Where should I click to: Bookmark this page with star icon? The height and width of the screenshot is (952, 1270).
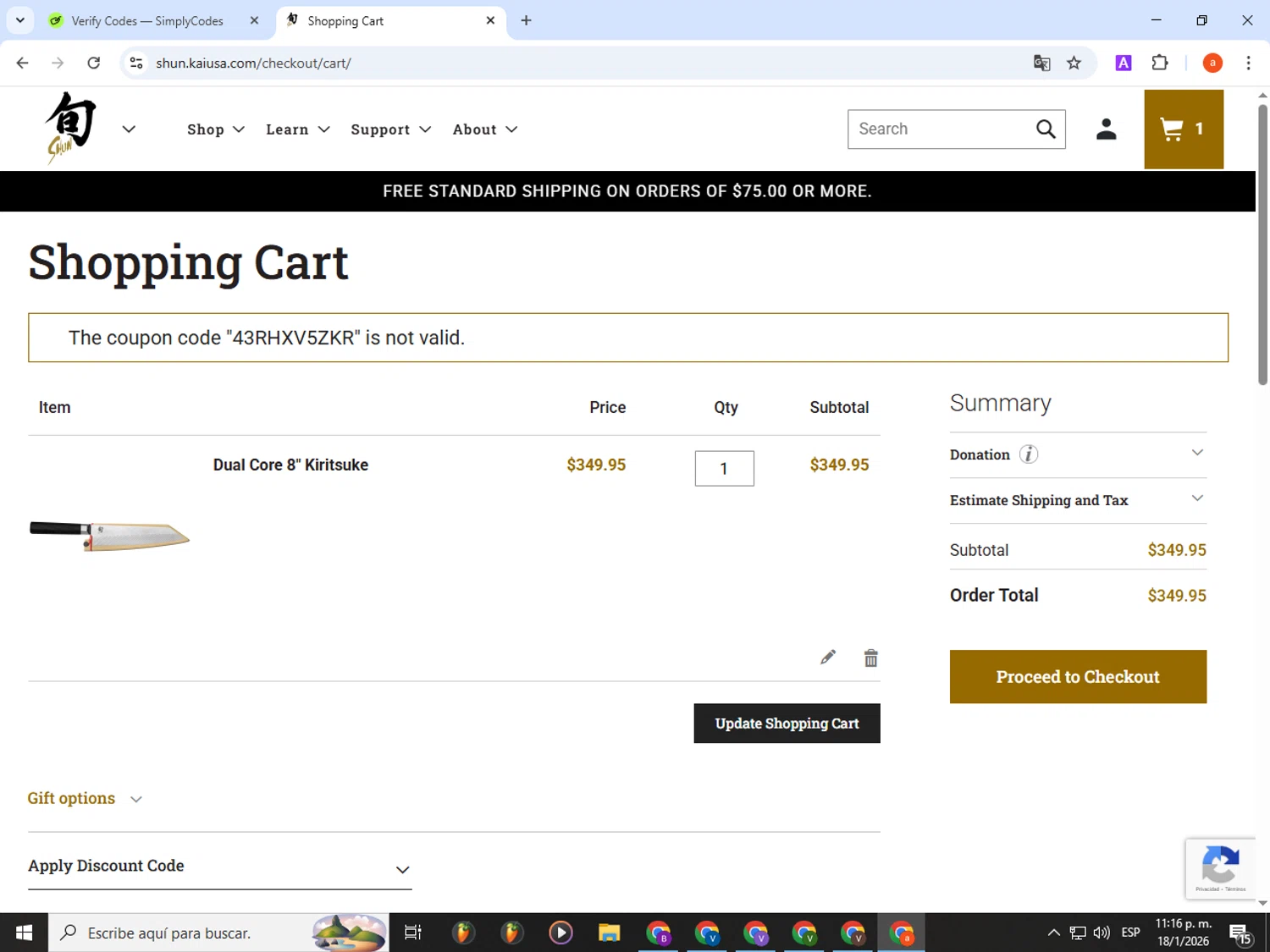point(1074,63)
